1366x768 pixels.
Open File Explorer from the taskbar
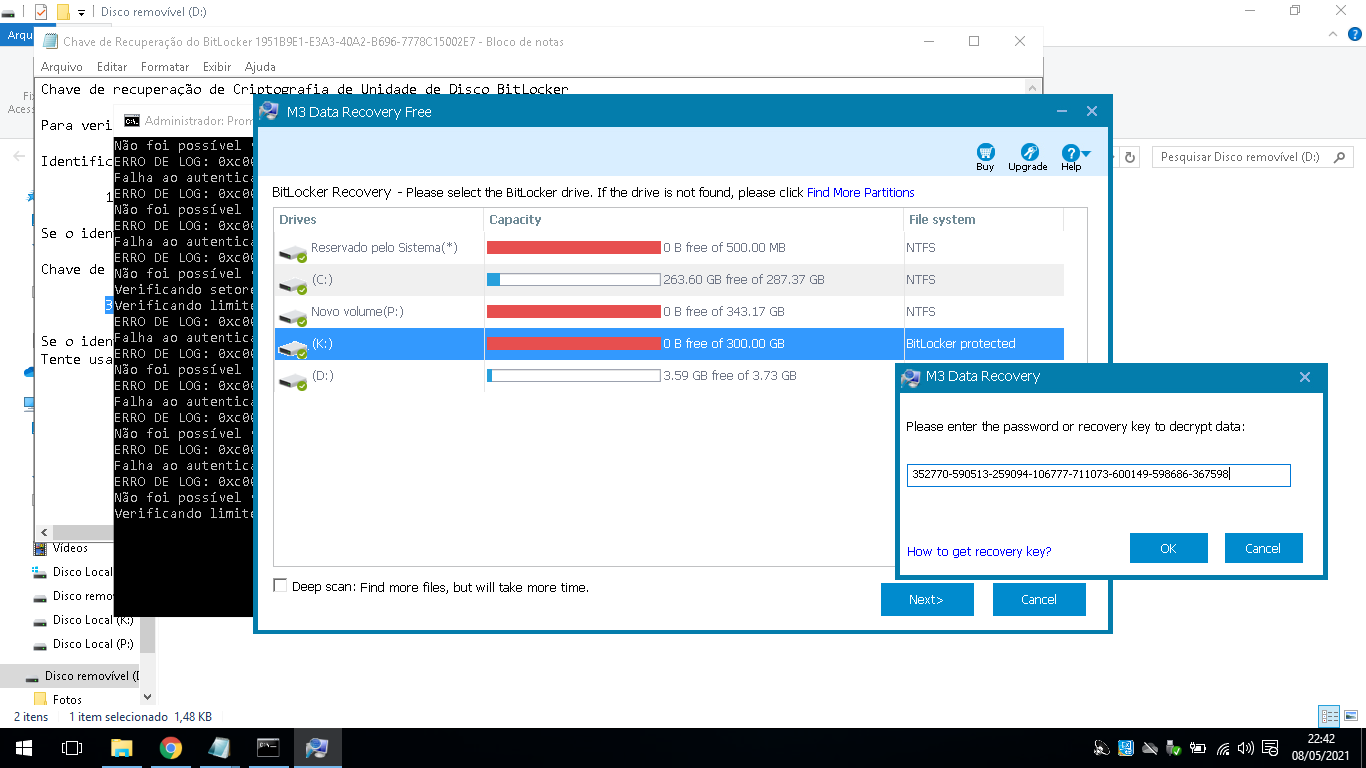tap(121, 748)
